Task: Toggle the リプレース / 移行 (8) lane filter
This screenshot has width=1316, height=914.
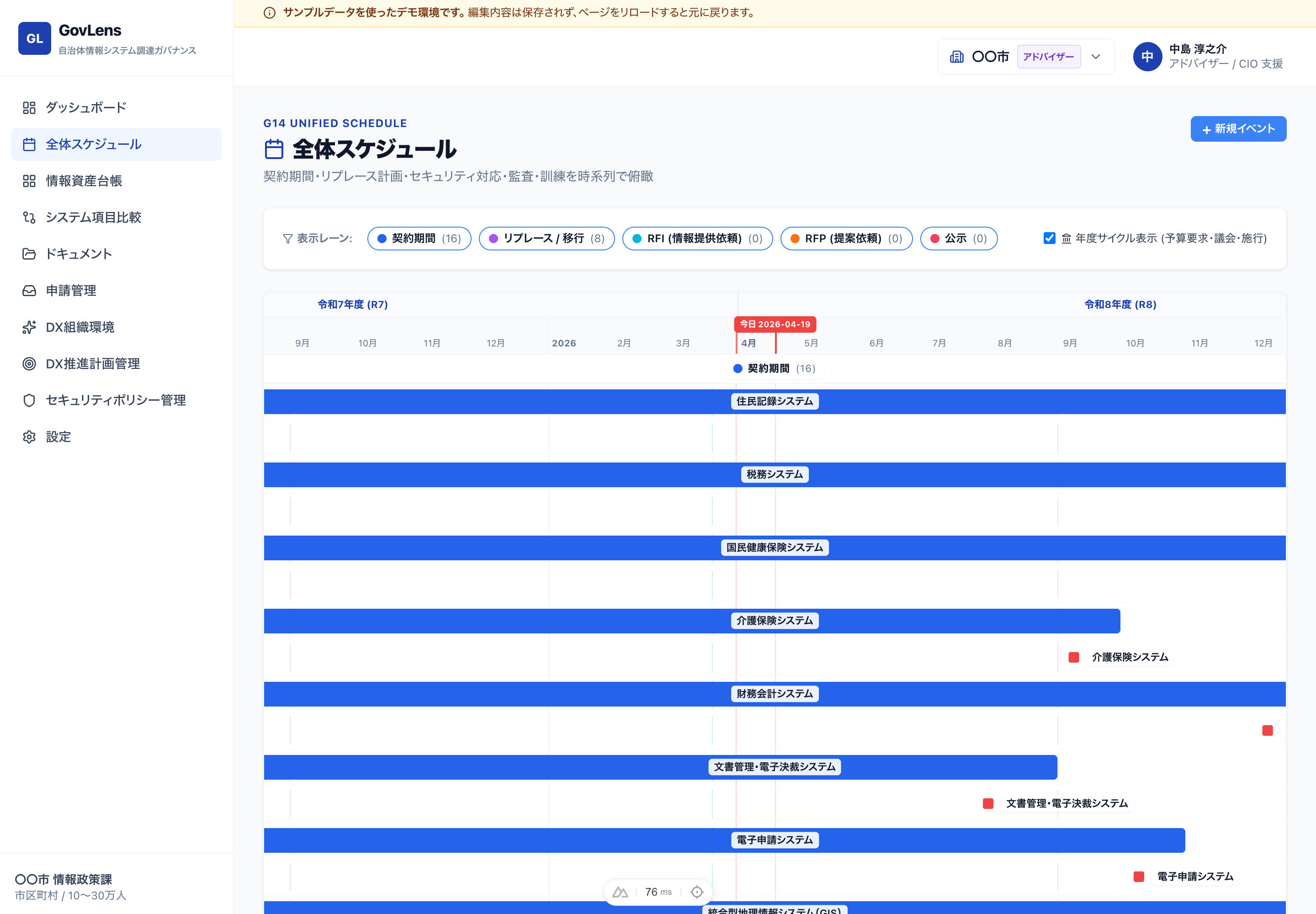Action: 547,239
